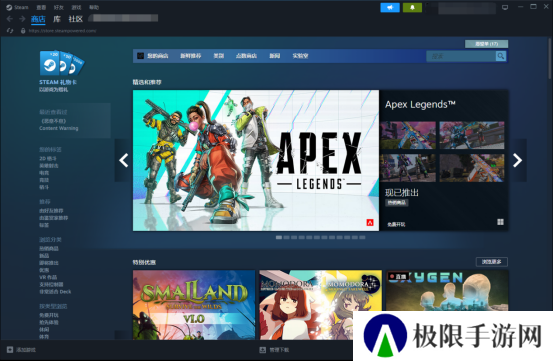Screen dimensions: 553x361
Task: Switch to the 库 tab
Action: [x=57, y=19]
